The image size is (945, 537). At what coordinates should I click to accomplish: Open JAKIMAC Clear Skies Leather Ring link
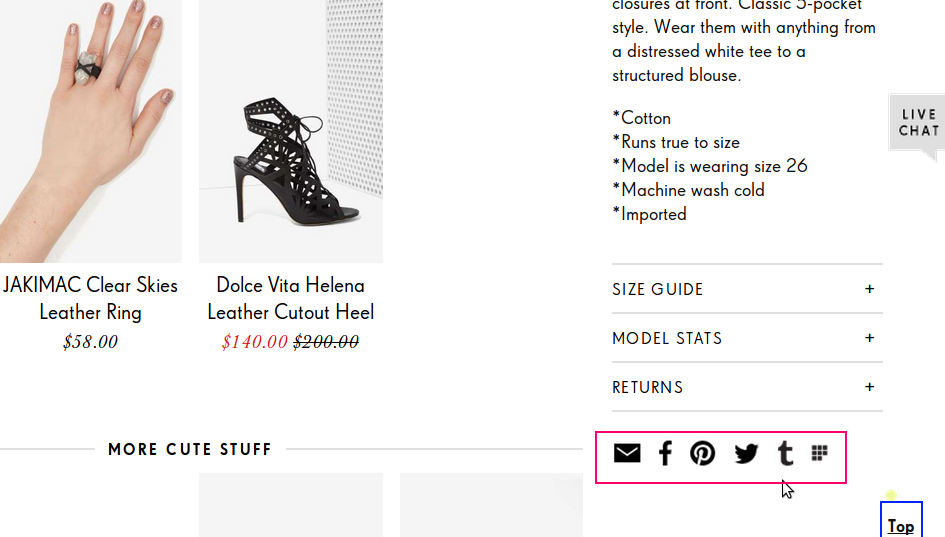click(90, 298)
